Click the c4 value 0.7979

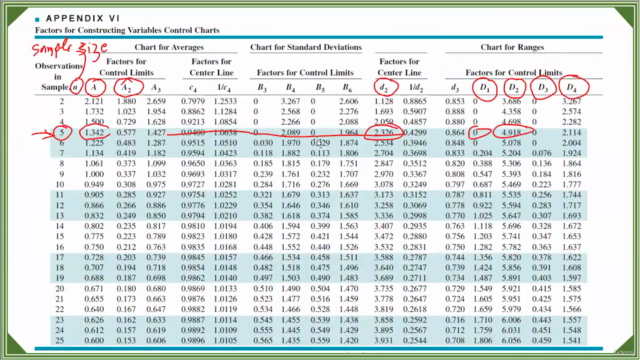[194, 101]
